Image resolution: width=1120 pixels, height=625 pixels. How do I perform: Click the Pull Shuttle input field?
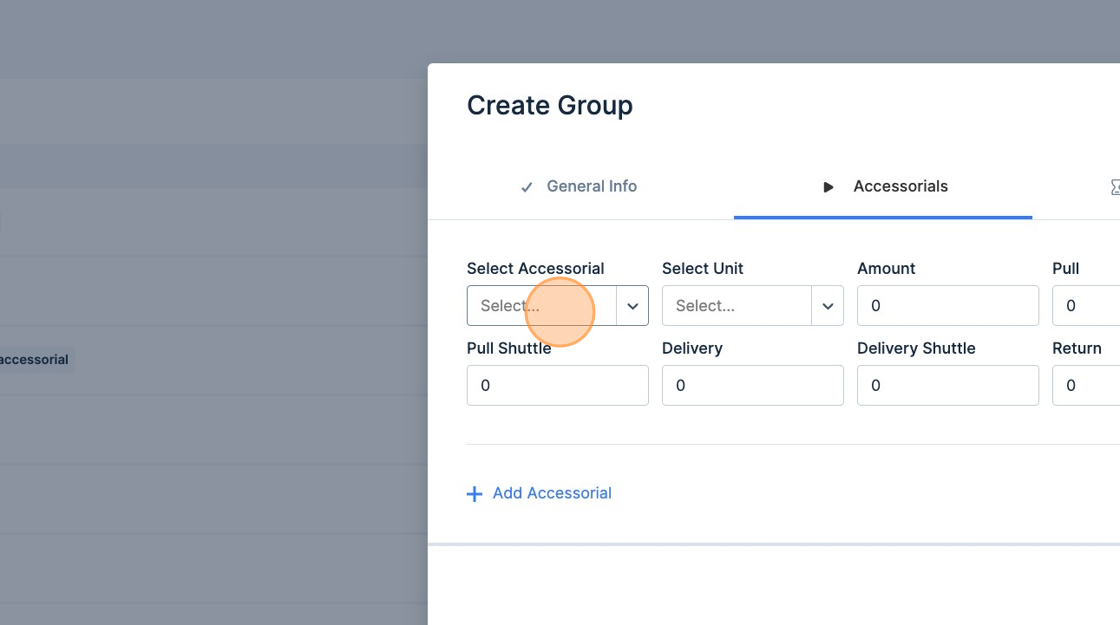pyautogui.click(x=557, y=386)
